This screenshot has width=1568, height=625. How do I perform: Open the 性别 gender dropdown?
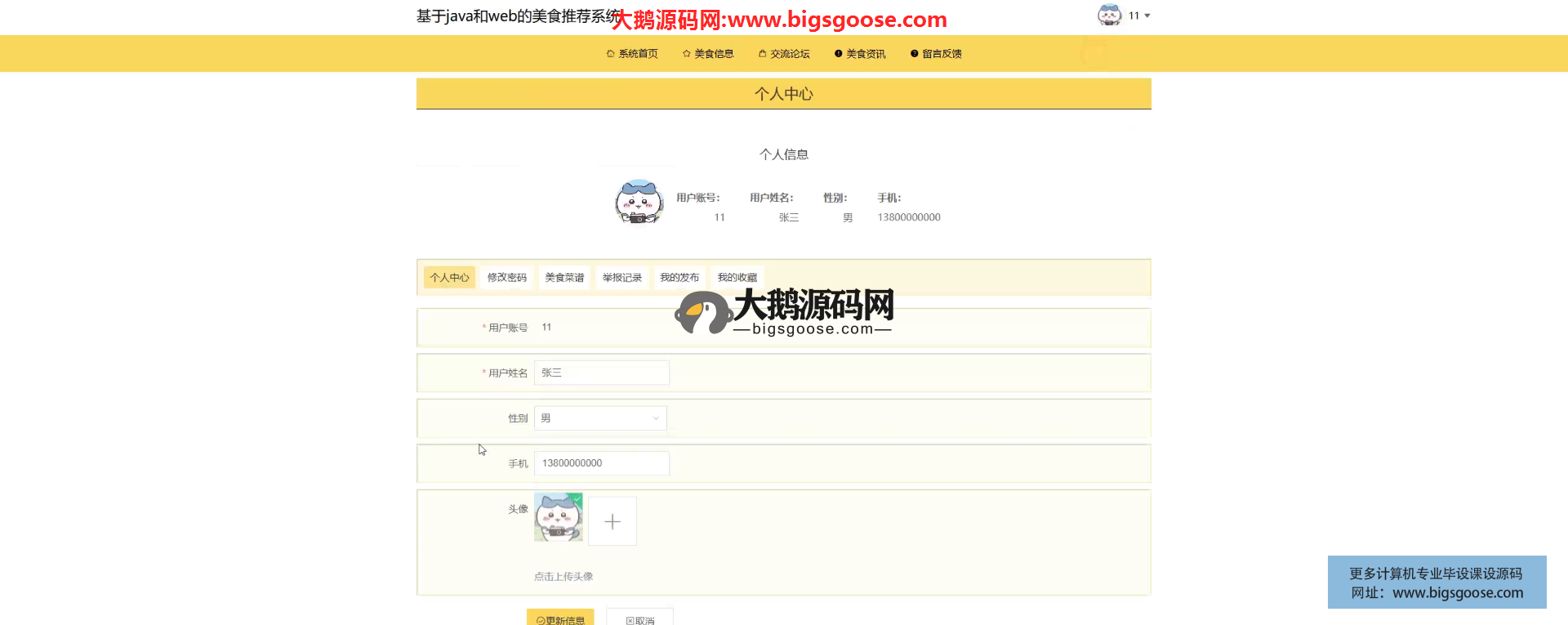click(600, 418)
